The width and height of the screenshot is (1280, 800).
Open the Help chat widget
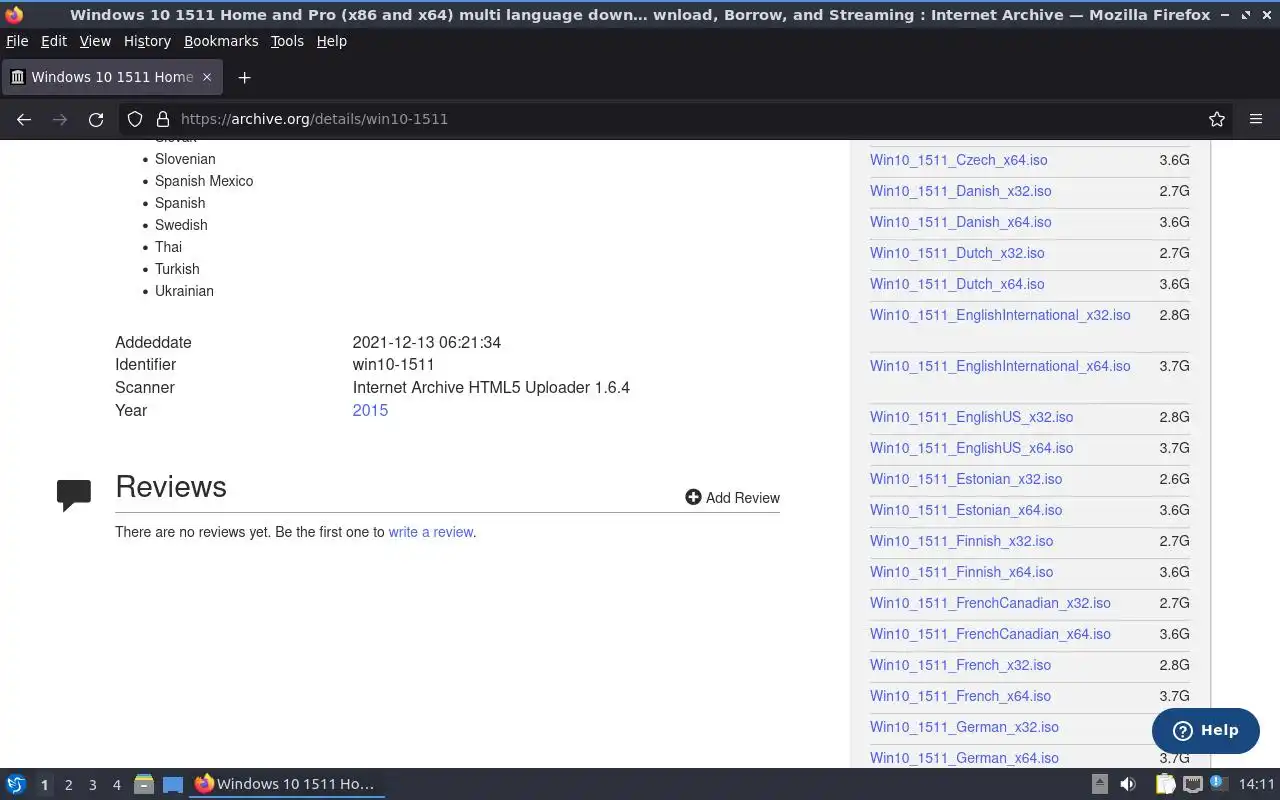point(1205,730)
